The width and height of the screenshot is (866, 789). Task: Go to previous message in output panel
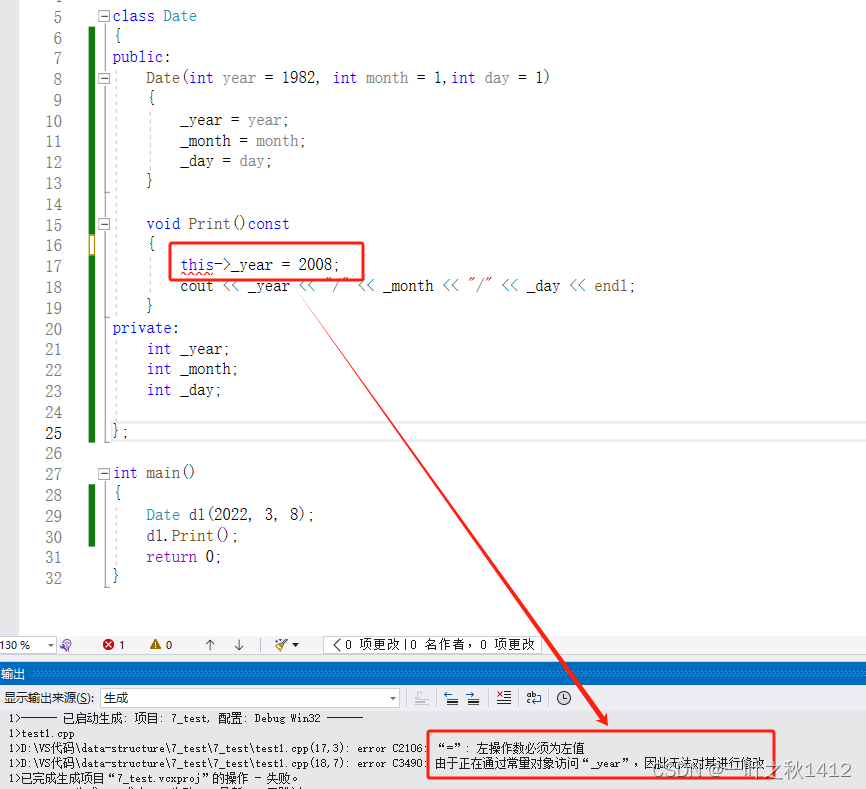pos(451,698)
